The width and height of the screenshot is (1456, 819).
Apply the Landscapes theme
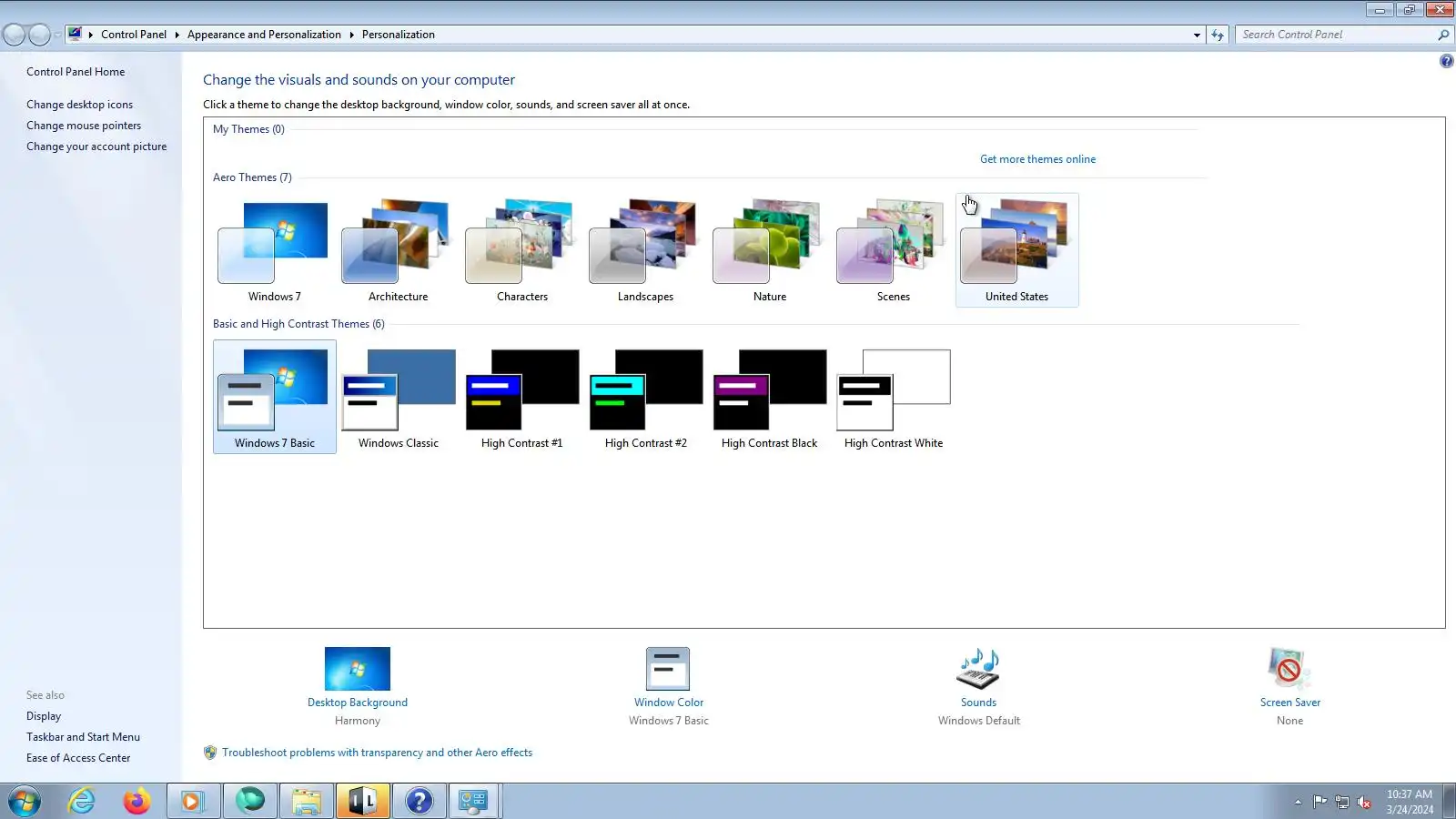point(645,250)
